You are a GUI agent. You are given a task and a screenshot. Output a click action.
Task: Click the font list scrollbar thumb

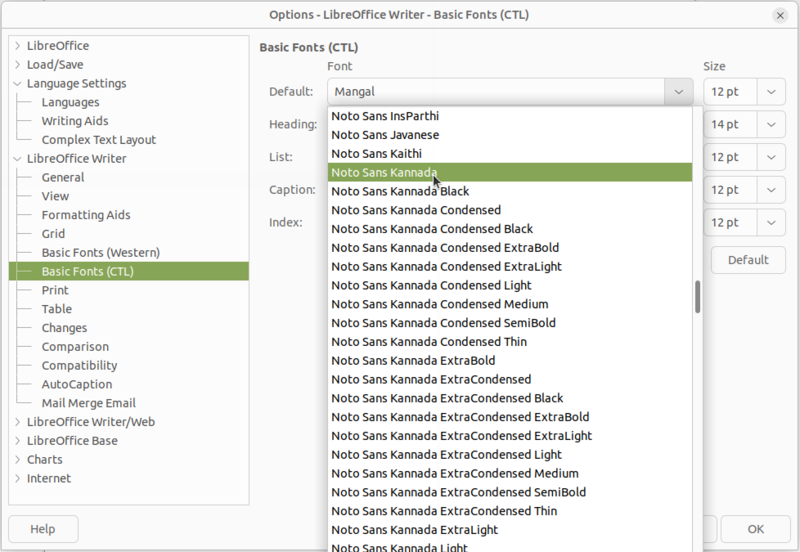(x=697, y=297)
